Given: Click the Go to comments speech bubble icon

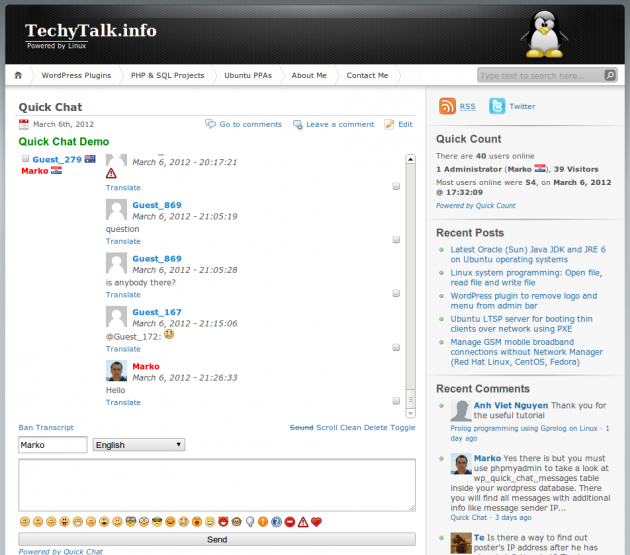Looking at the screenshot, I should coord(210,124).
